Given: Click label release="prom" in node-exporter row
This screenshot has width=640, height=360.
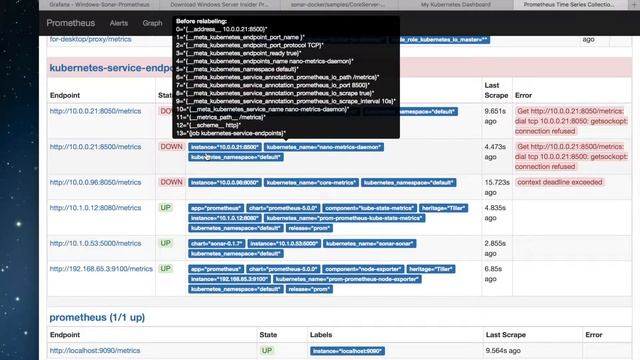Looking at the screenshot, I should (309, 289).
